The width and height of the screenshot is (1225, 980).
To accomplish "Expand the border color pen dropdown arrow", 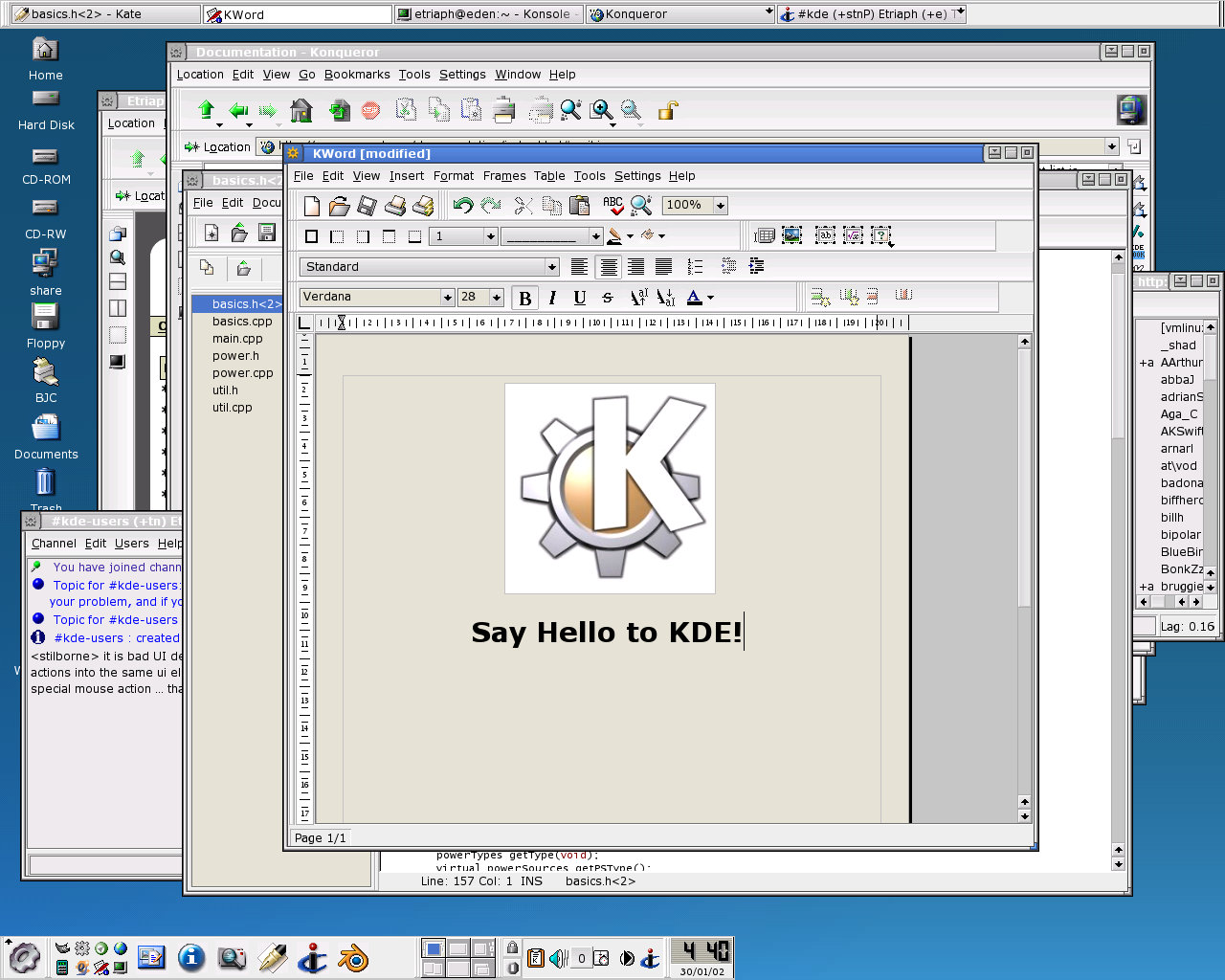I will pos(630,236).
